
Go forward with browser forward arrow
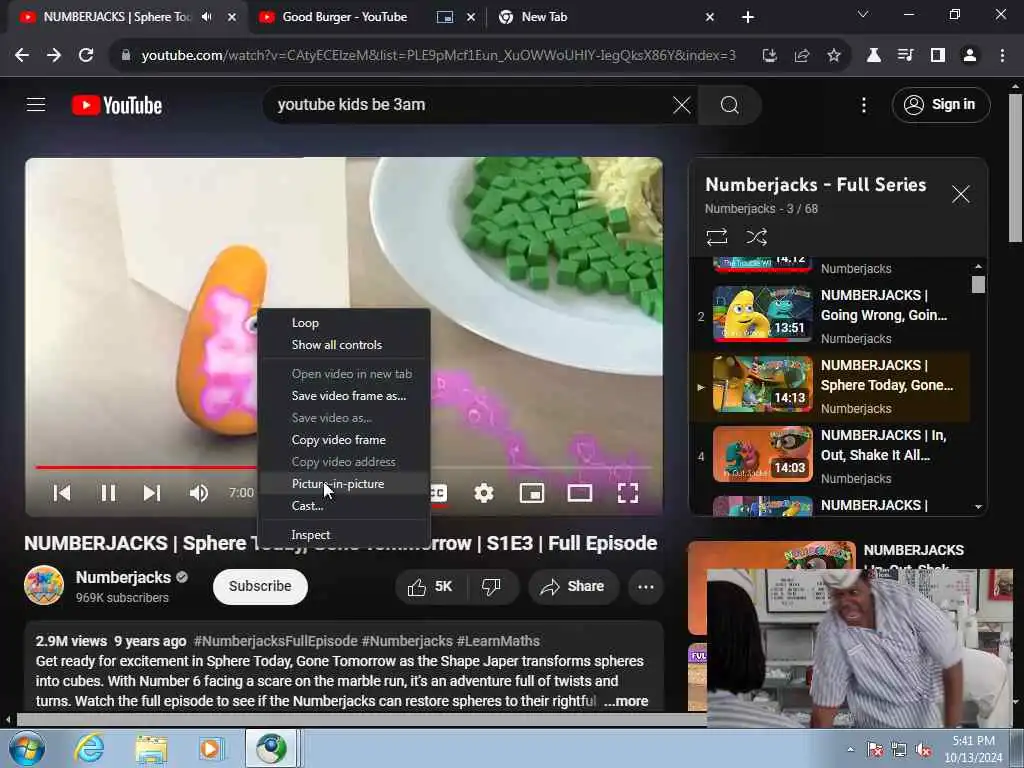(54, 56)
